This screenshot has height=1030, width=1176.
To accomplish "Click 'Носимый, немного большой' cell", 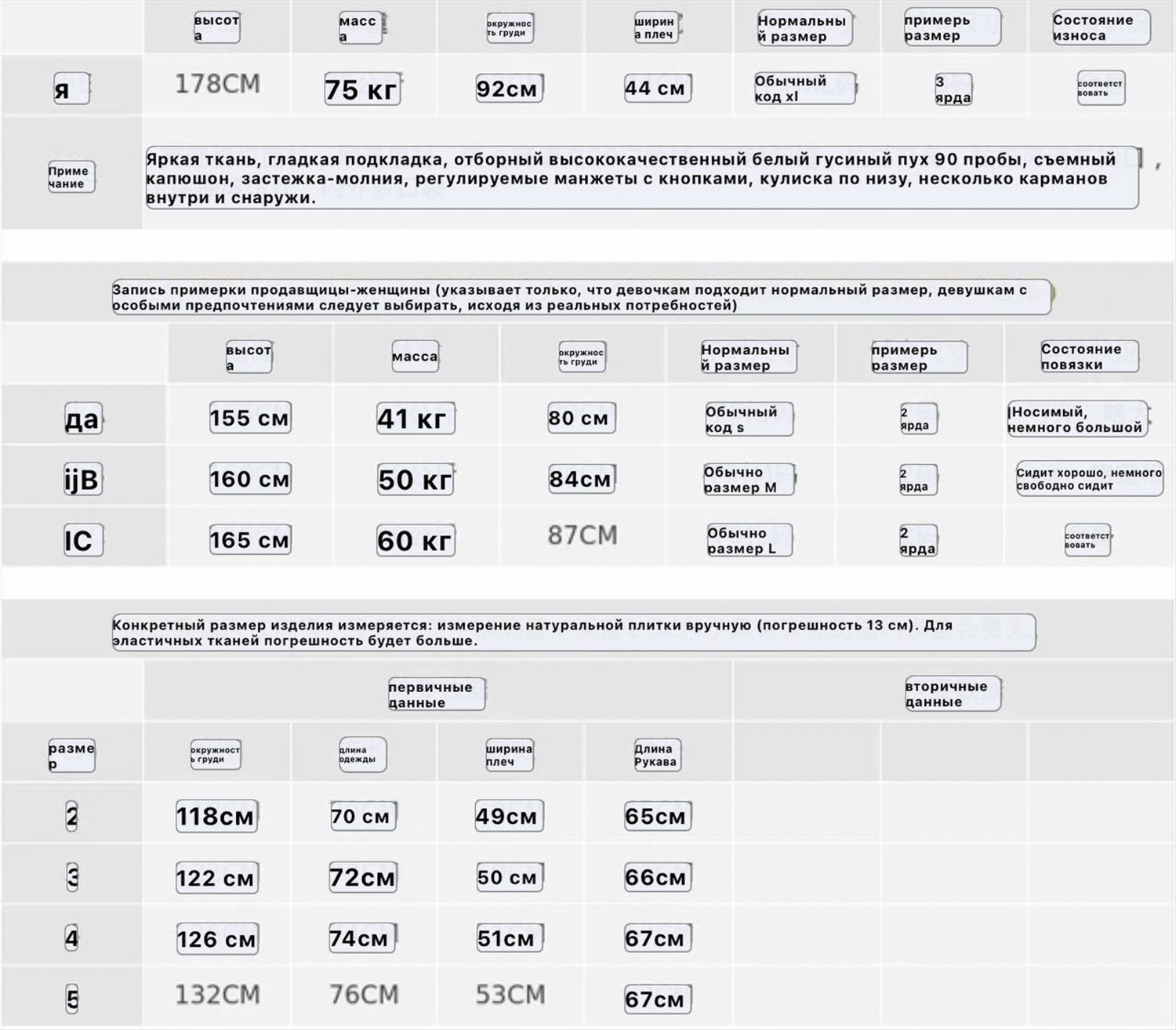I will tap(1078, 419).
